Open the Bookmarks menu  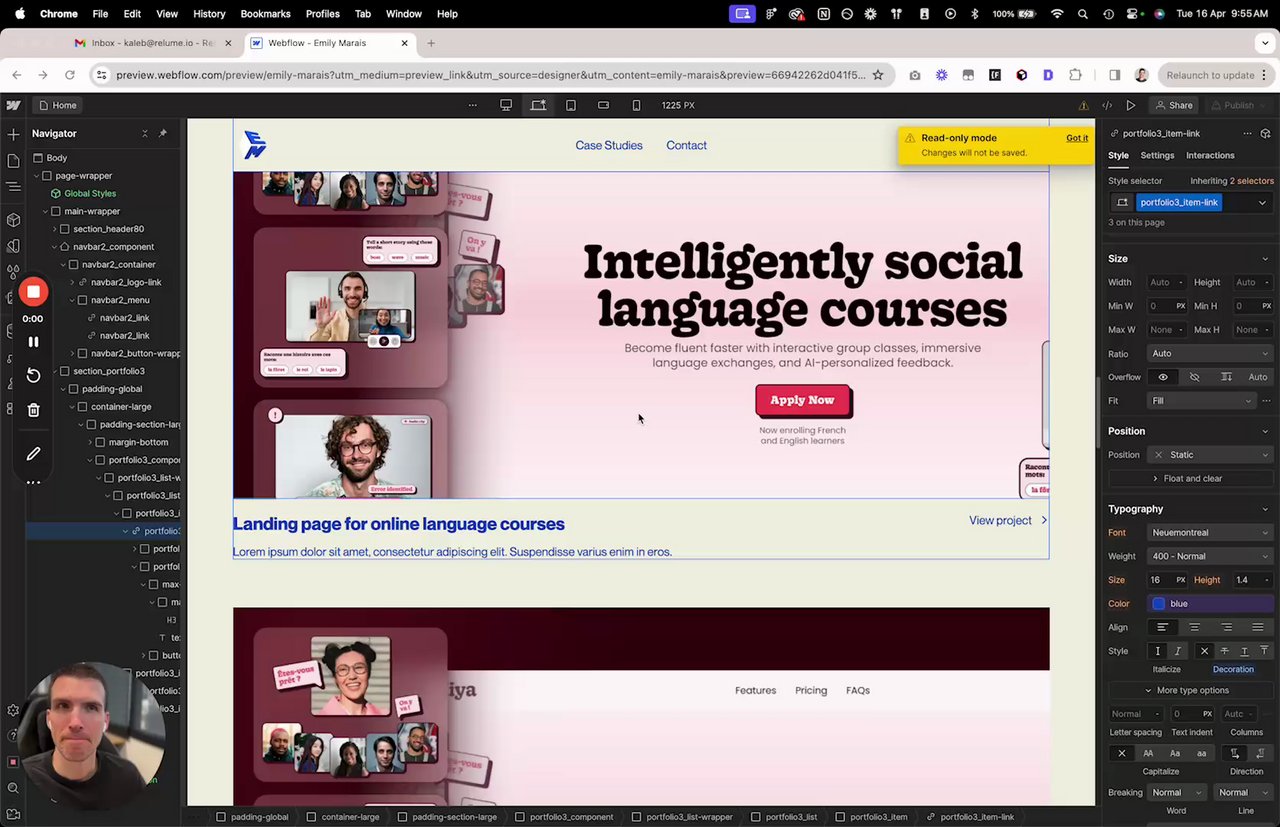[x=265, y=14]
